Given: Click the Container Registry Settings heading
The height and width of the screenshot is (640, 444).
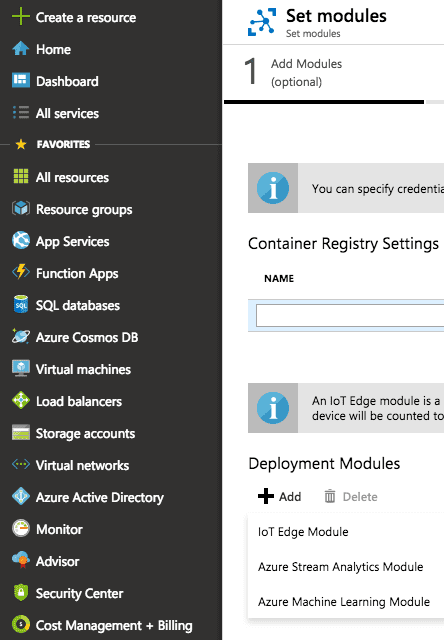Looking at the screenshot, I should pyautogui.click(x=344, y=244).
